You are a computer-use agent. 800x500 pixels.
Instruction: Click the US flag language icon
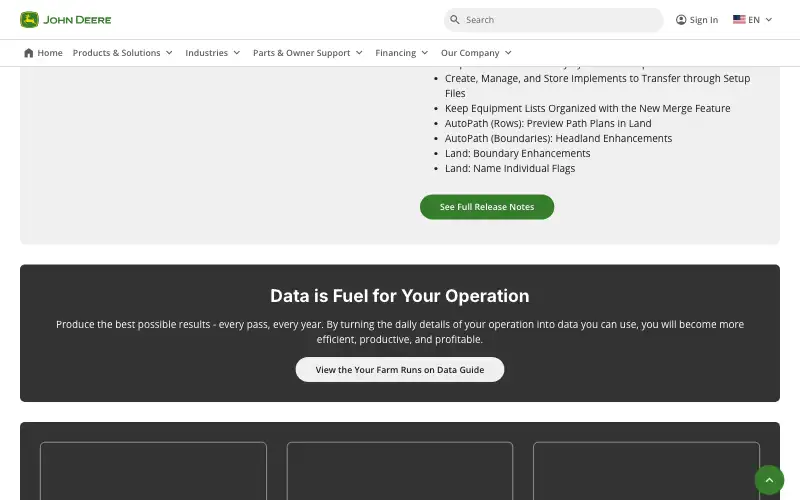739,19
